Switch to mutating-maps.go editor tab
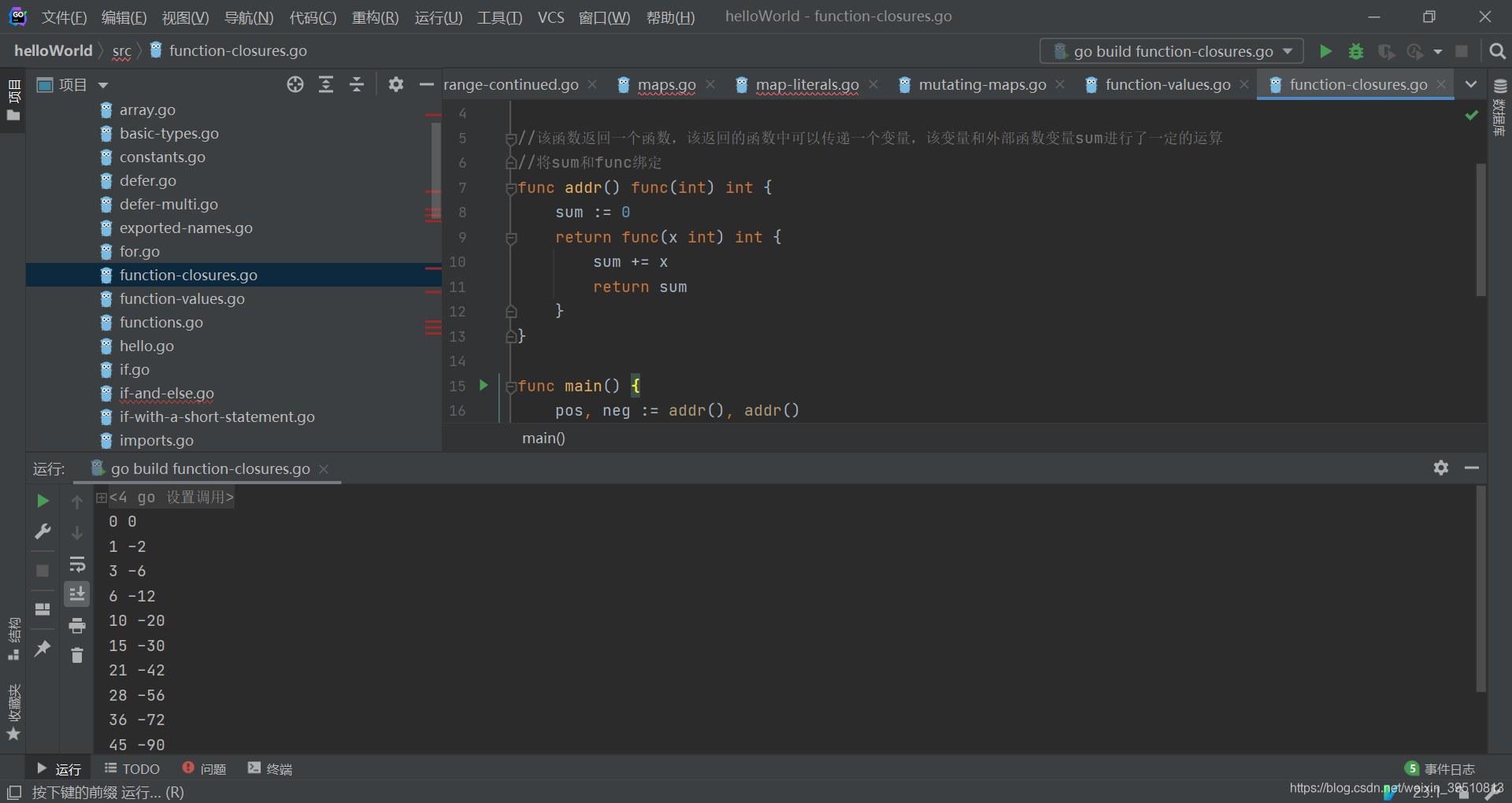1512x803 pixels. click(982, 84)
